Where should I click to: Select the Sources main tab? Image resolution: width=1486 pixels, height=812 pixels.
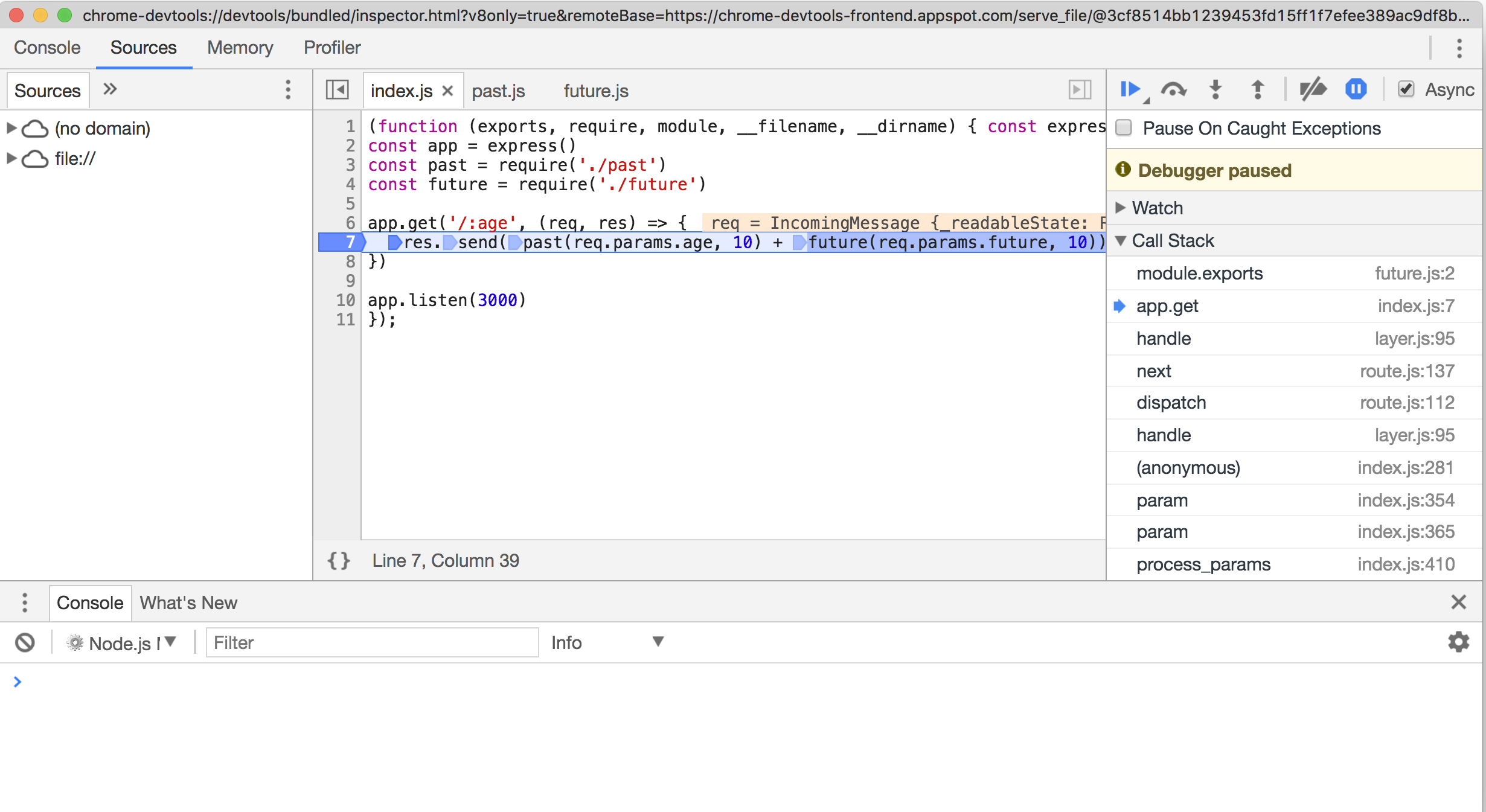tap(144, 48)
